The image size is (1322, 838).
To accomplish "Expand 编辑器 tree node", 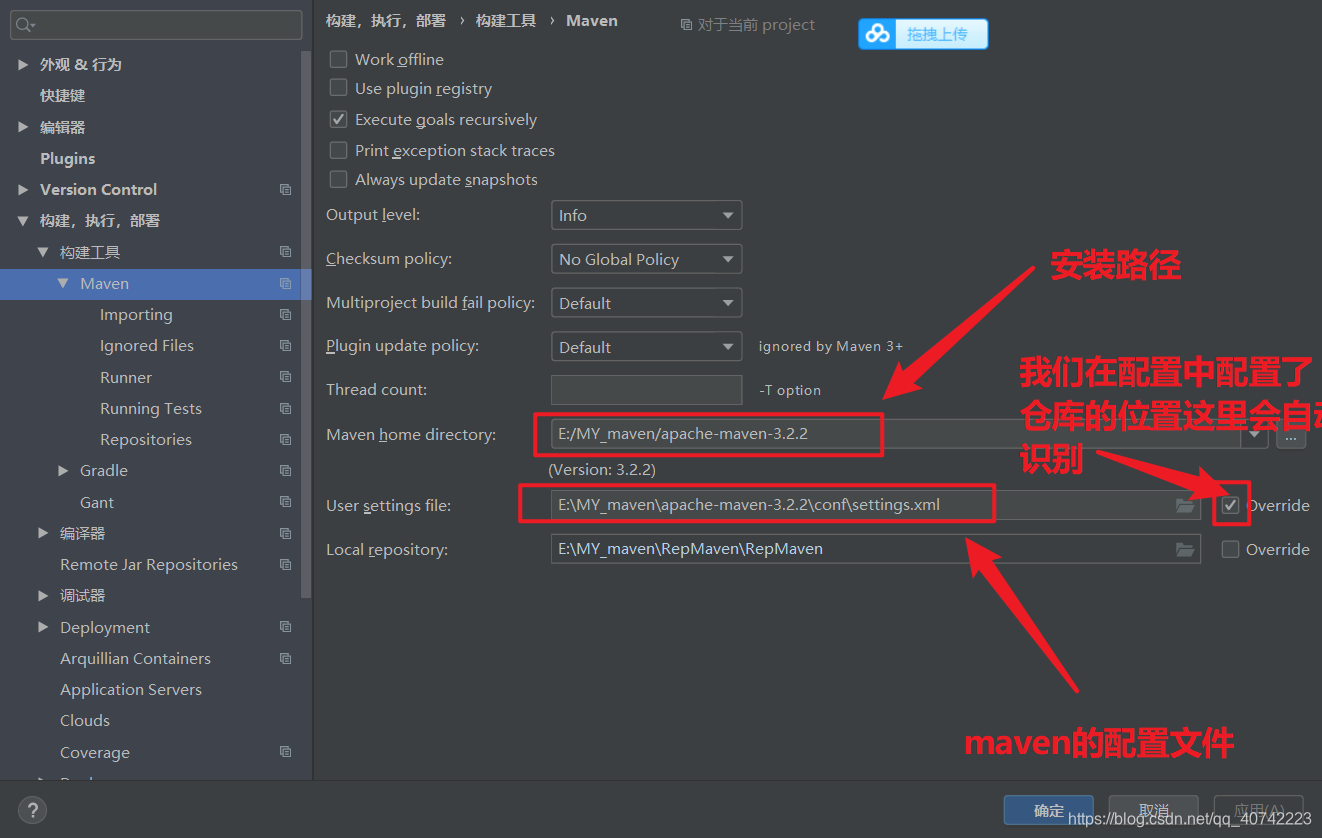I will coord(23,127).
